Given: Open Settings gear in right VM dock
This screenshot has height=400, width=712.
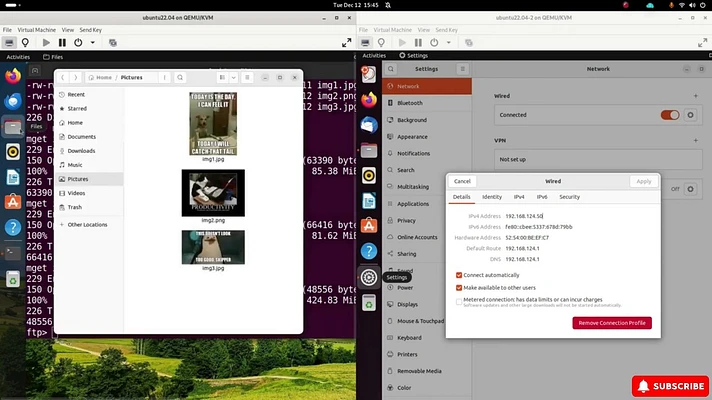Looking at the screenshot, I should [x=369, y=277].
